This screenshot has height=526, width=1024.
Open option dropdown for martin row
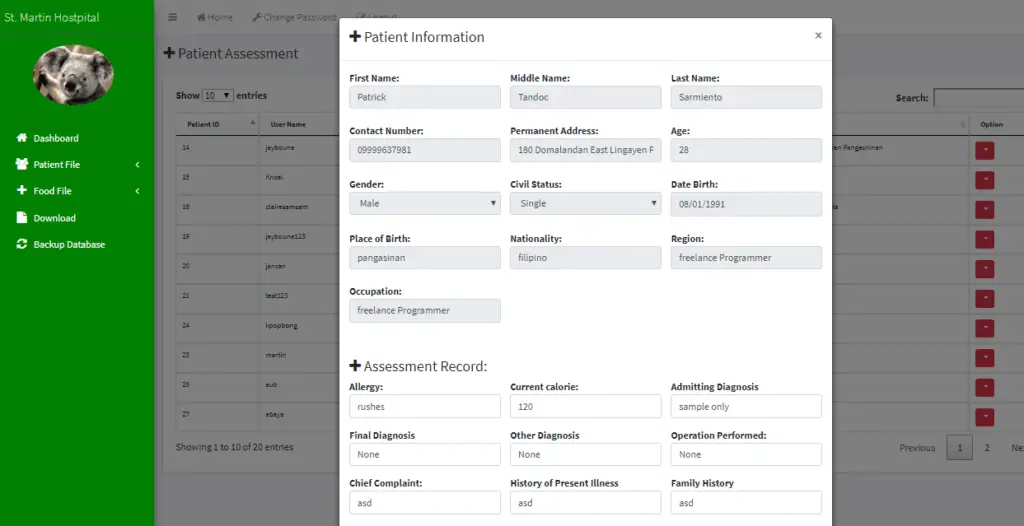(985, 358)
